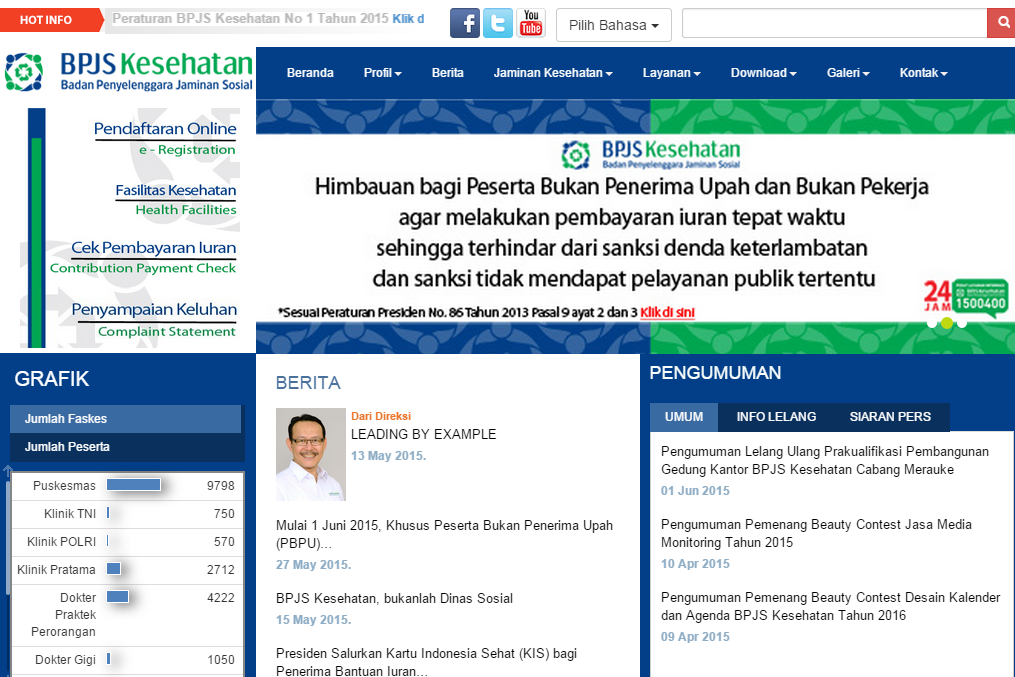Open the Pilih Bahasa language dropdown
This screenshot has height=677, width=1015.
pyautogui.click(x=613, y=25)
